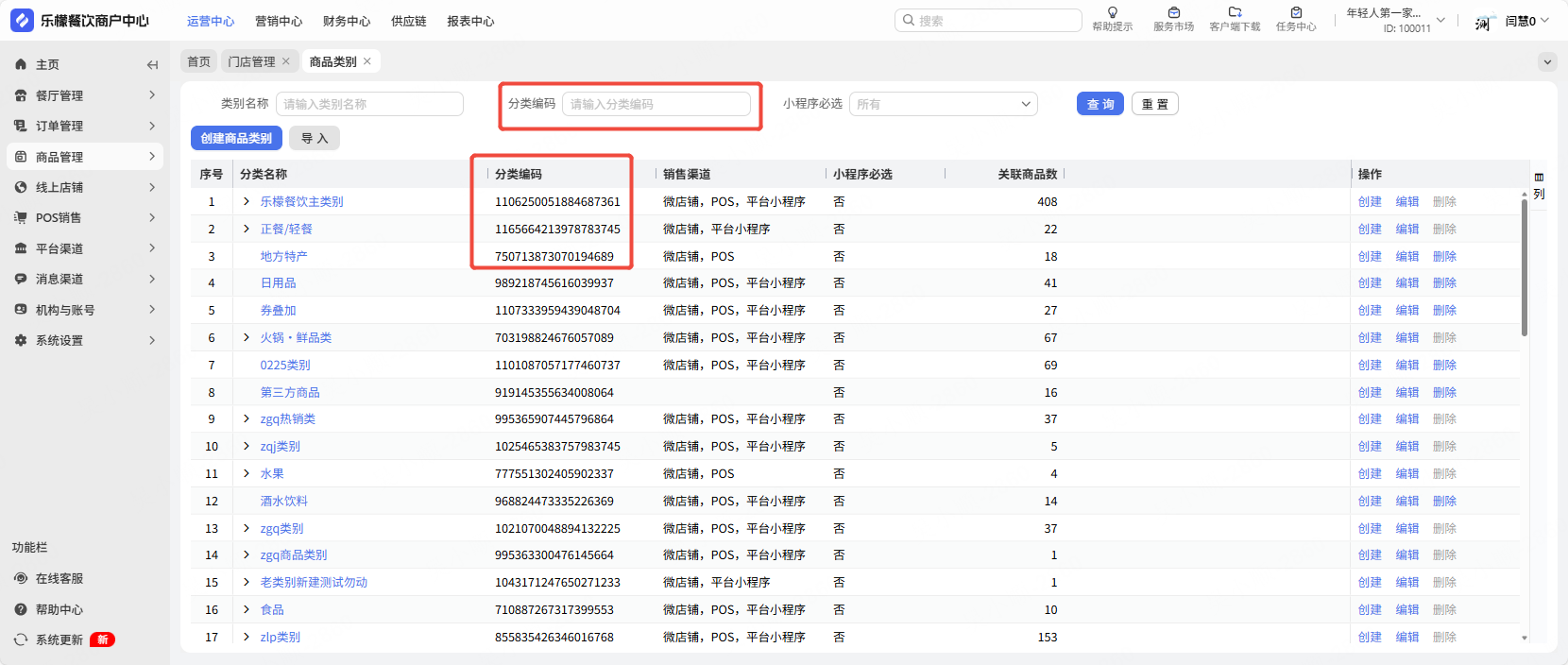Expand the 餐厅管理 sidebar menu chevron
The height and width of the screenshot is (665, 1568).
152,95
